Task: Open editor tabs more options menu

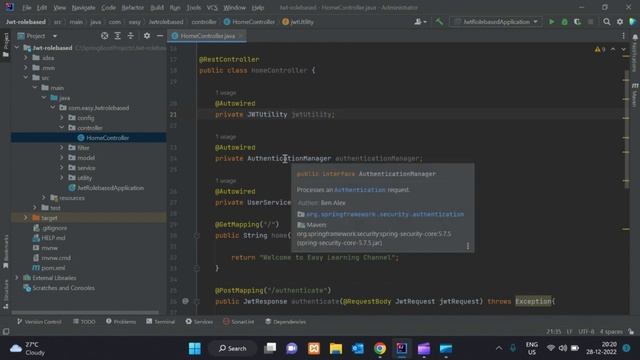Action: pyautogui.click(x=623, y=36)
